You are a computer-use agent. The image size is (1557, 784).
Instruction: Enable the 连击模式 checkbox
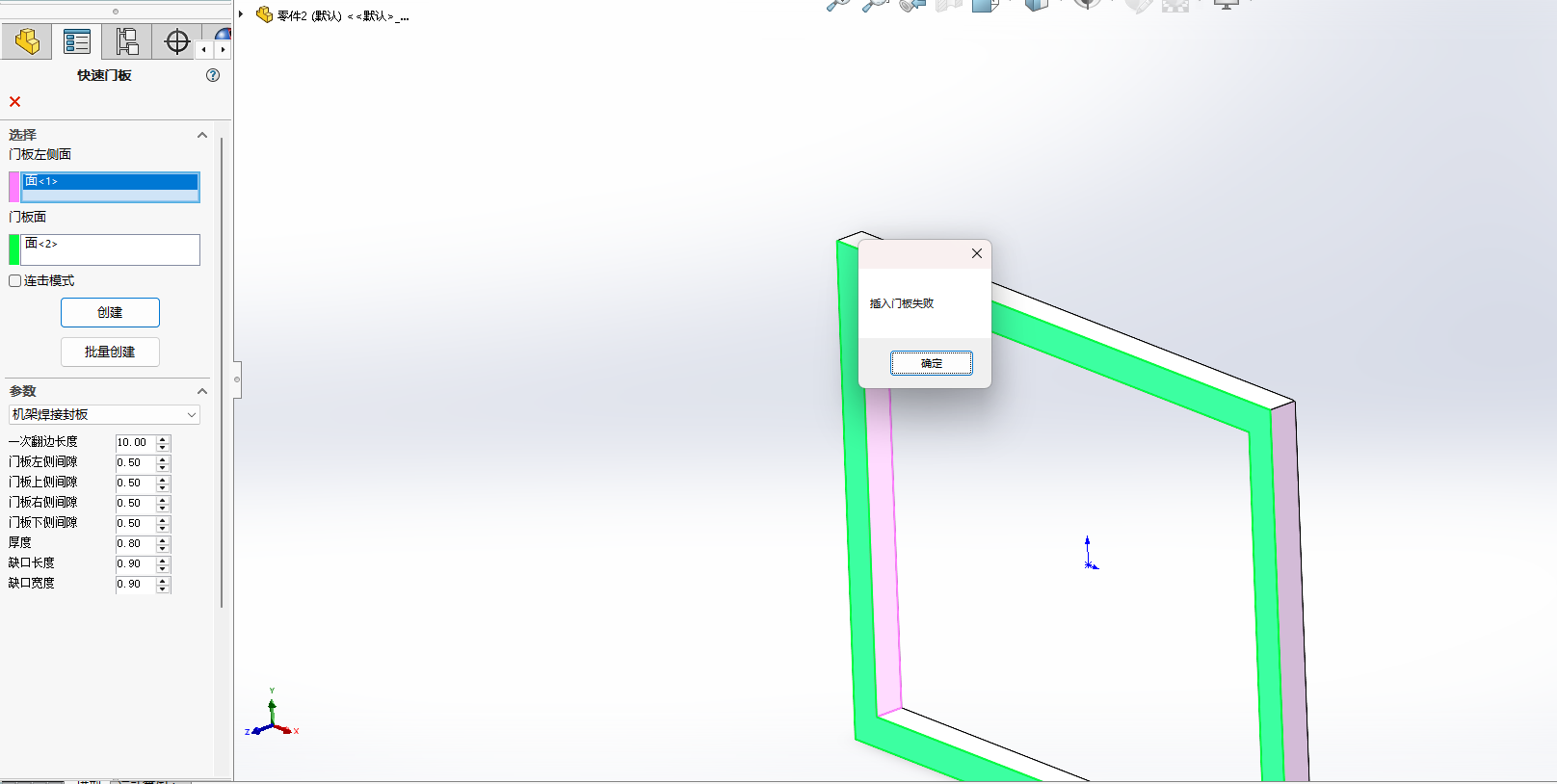(x=14, y=281)
